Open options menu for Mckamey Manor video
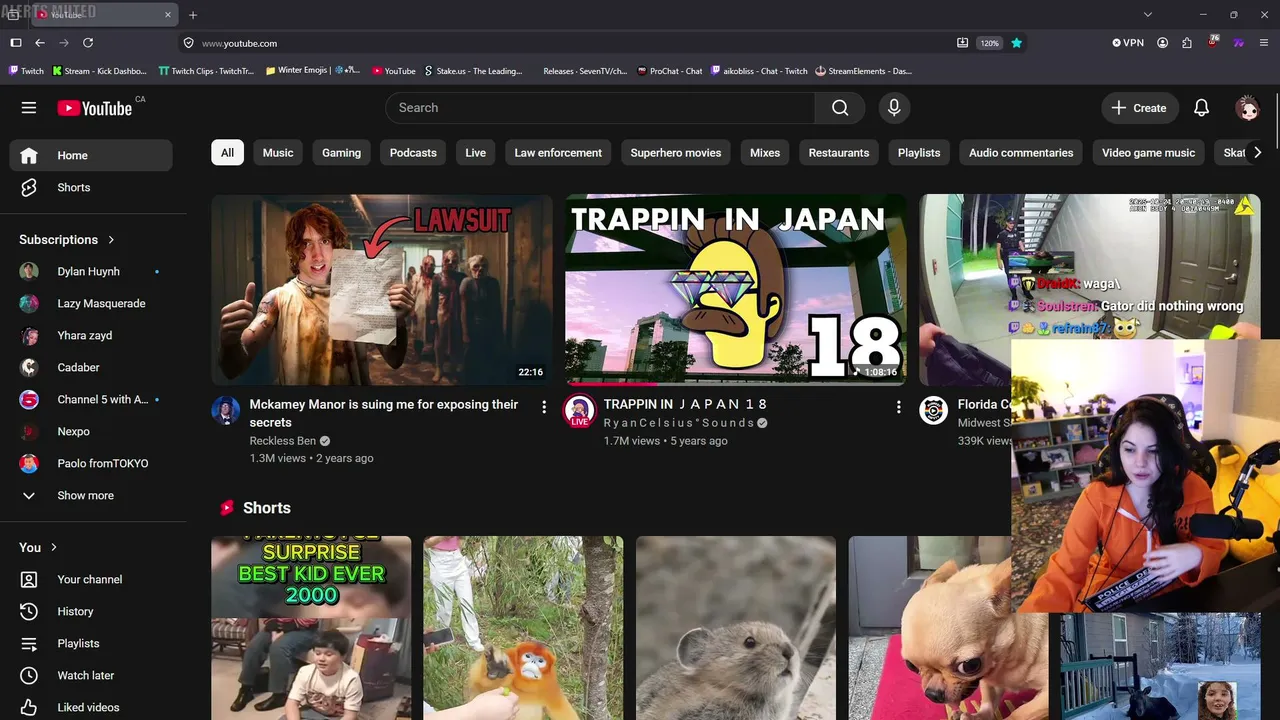1280x720 pixels. click(544, 407)
